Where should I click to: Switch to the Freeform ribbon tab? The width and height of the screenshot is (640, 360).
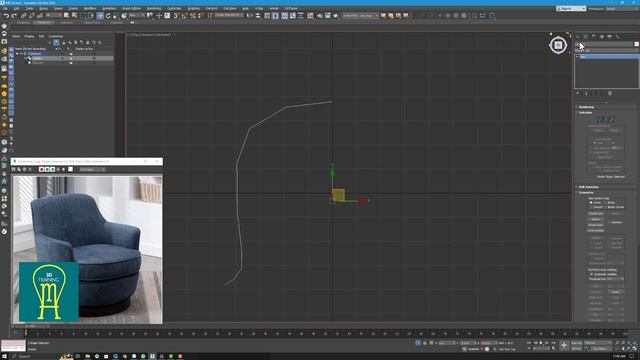pyautogui.click(x=44, y=22)
